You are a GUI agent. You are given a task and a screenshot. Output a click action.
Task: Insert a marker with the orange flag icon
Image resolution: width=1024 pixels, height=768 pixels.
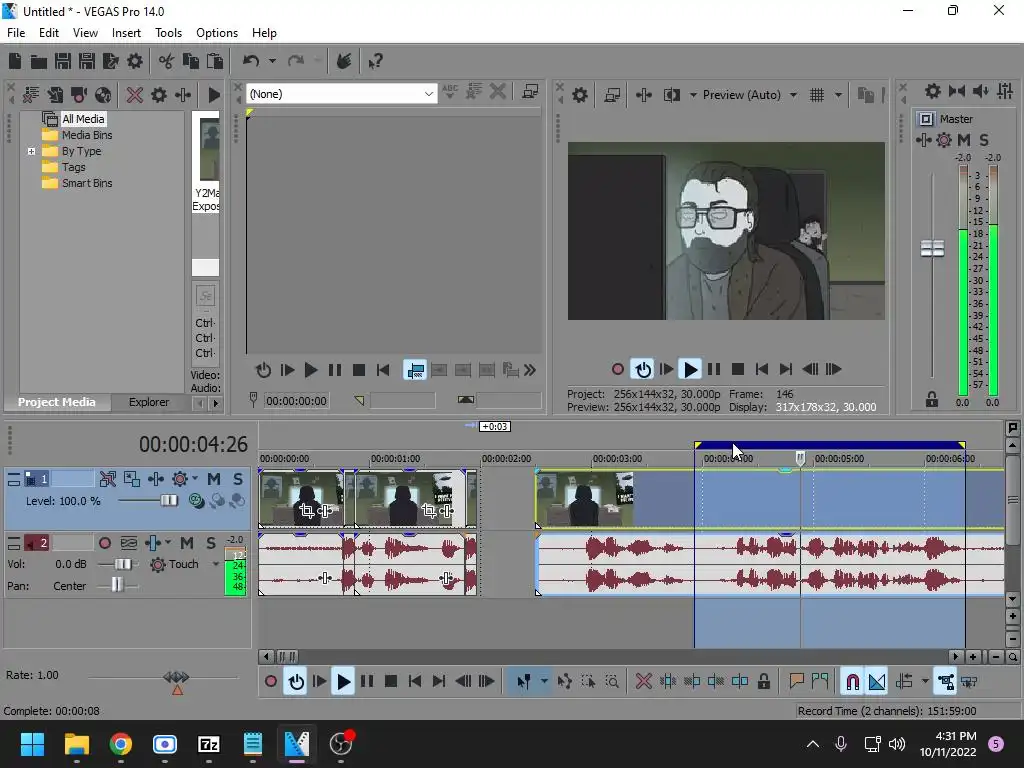796,682
